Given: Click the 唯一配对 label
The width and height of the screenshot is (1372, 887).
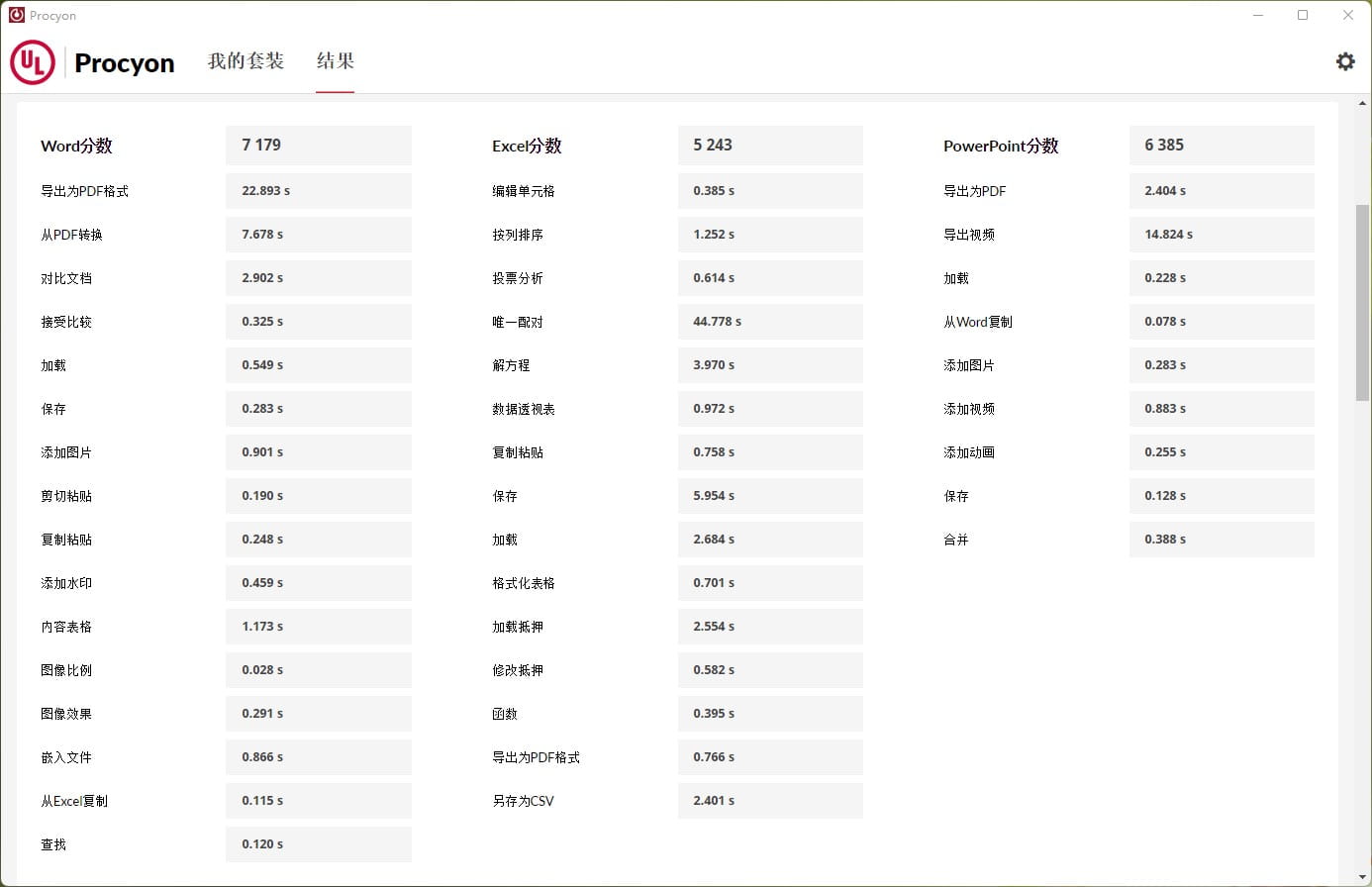Looking at the screenshot, I should (518, 322).
